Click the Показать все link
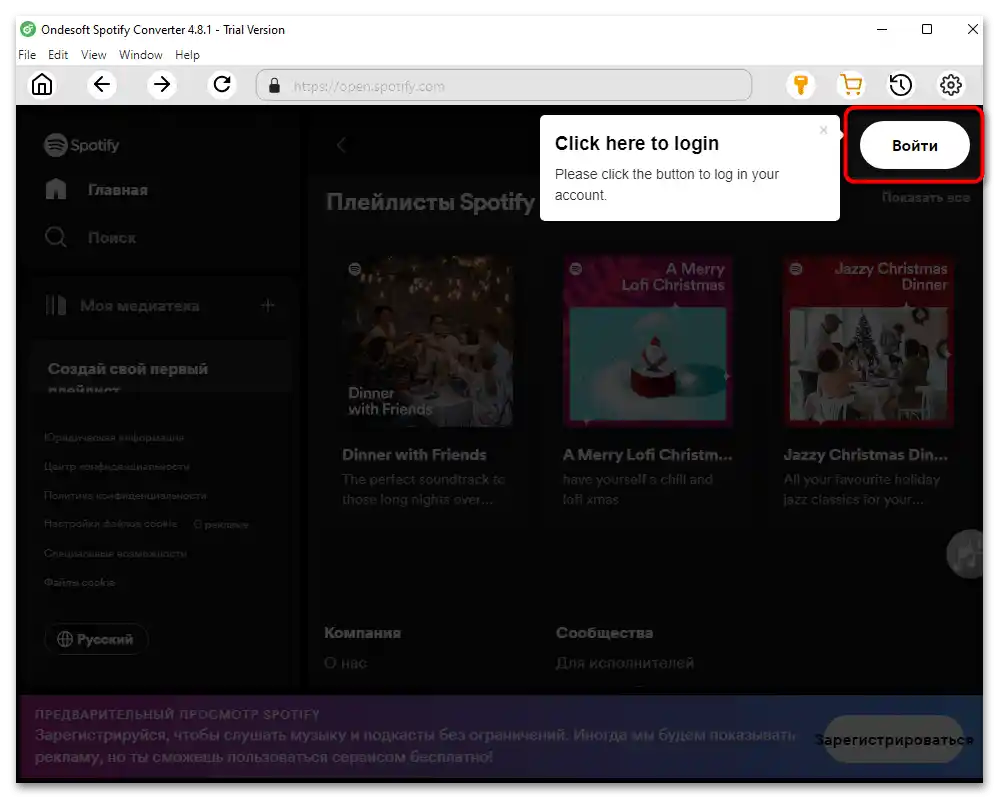999x799 pixels. [926, 198]
